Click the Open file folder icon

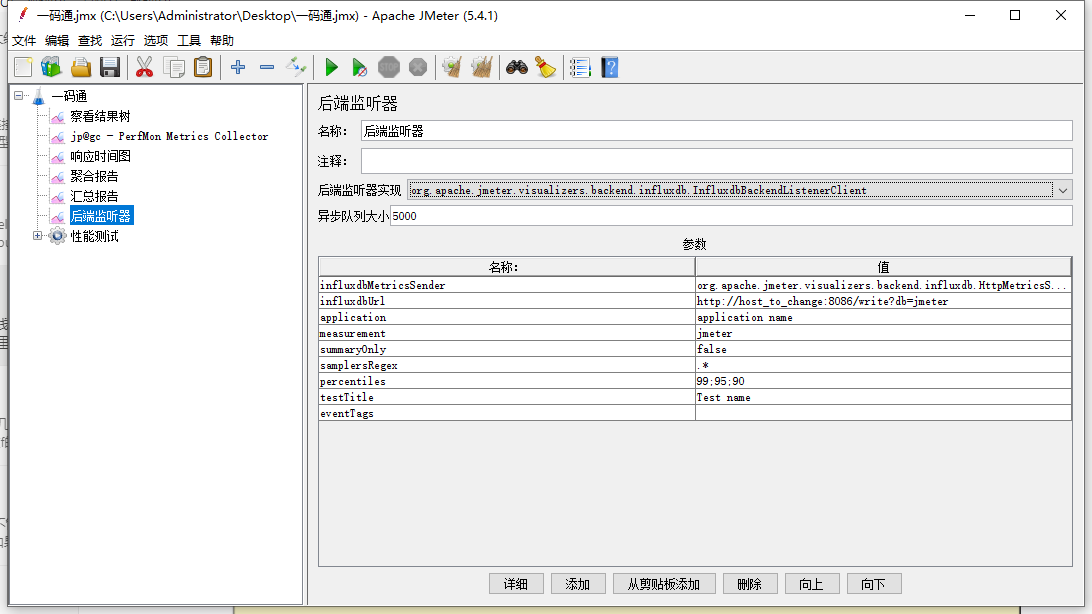pos(81,68)
